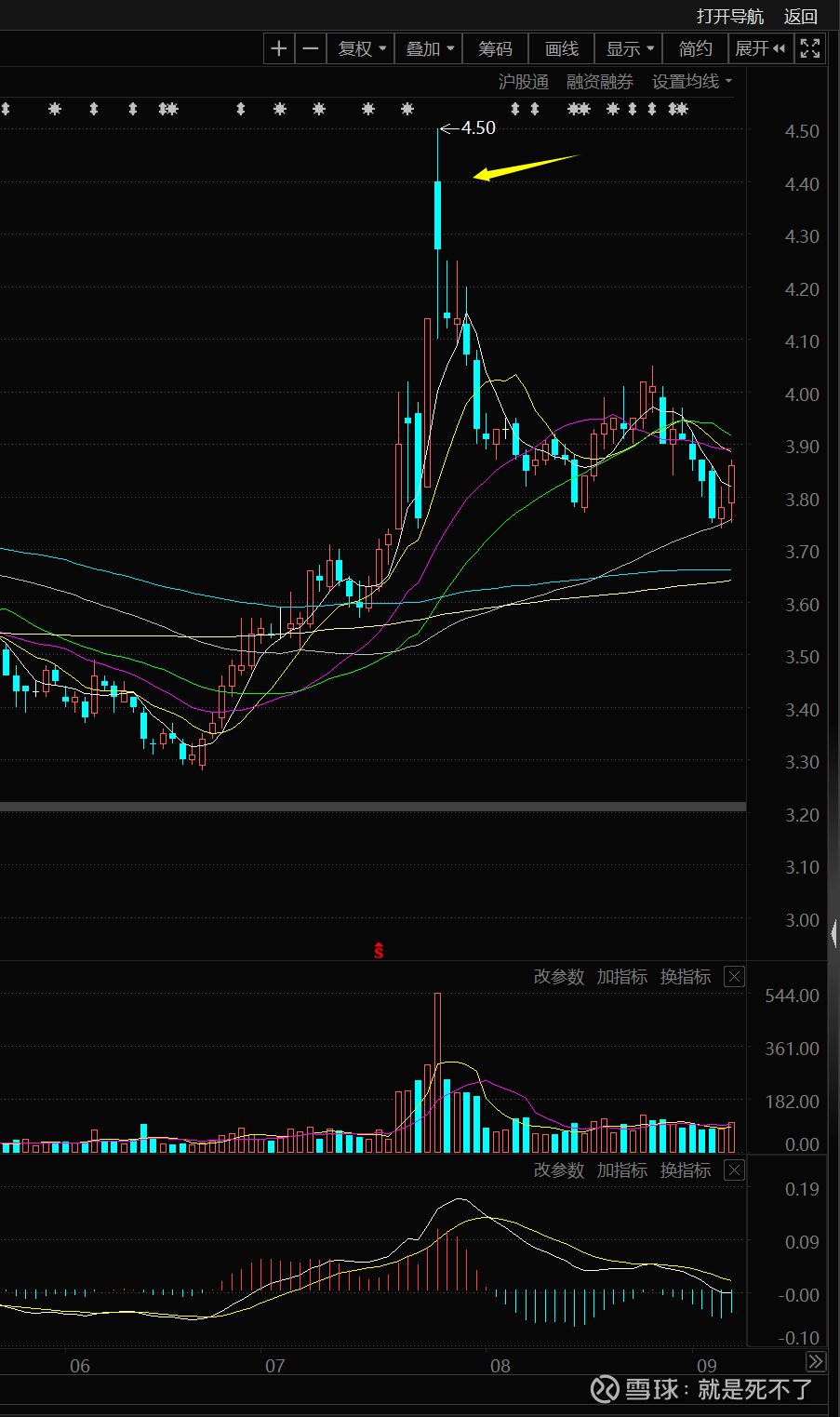Click the minus zoom-out chart button

pyautogui.click(x=311, y=48)
